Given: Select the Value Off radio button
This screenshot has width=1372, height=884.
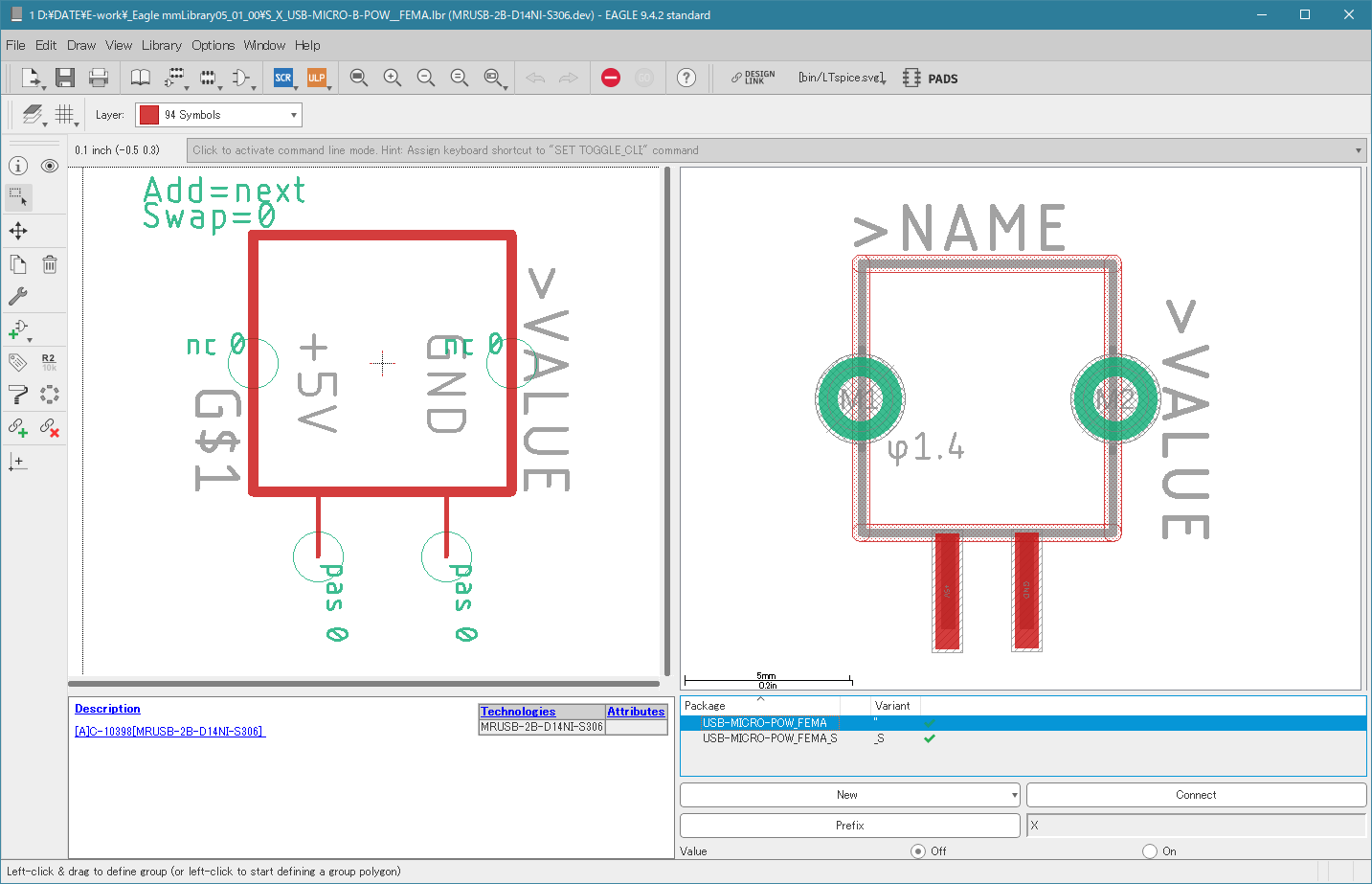Looking at the screenshot, I should coord(918,851).
